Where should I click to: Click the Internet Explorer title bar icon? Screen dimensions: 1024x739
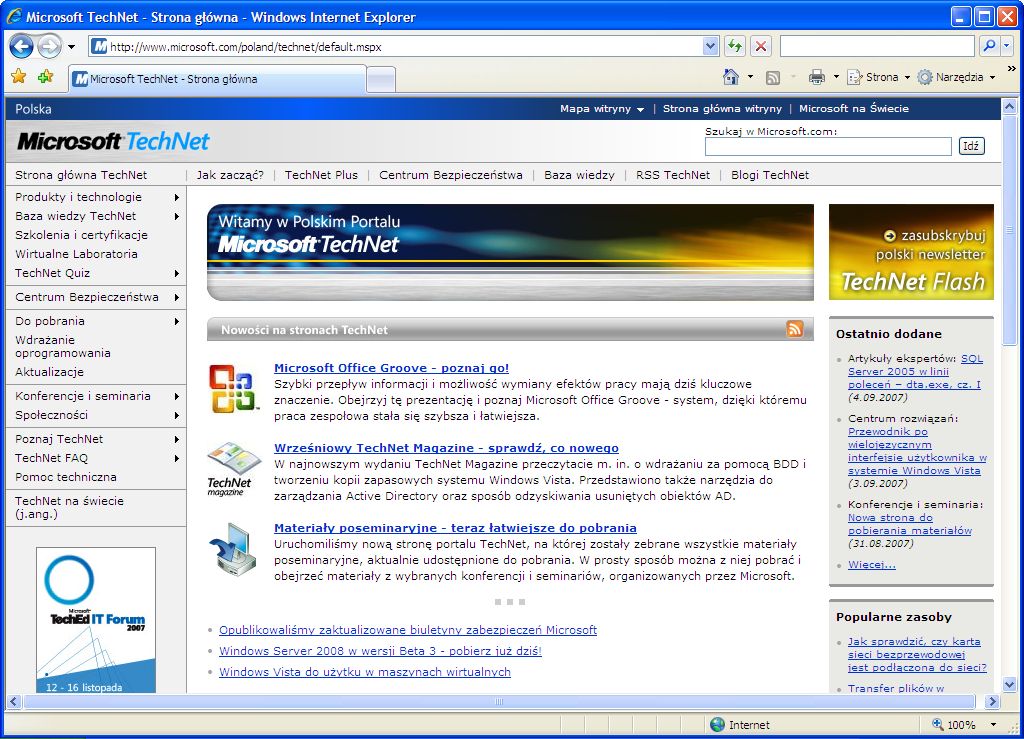14,16
